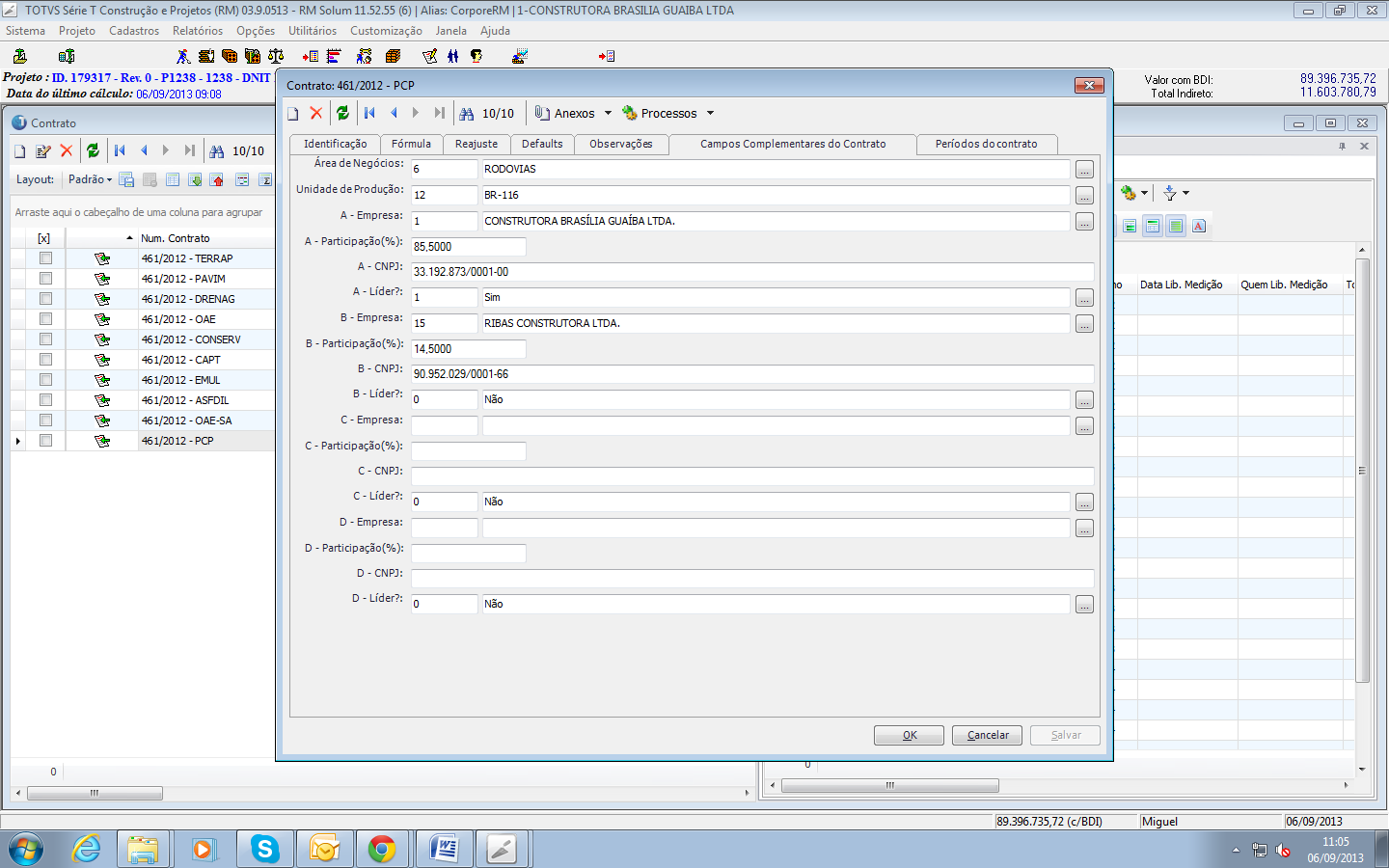Go to first record in Contrato window
Viewport: 1389px width, 868px height.
click(120, 150)
